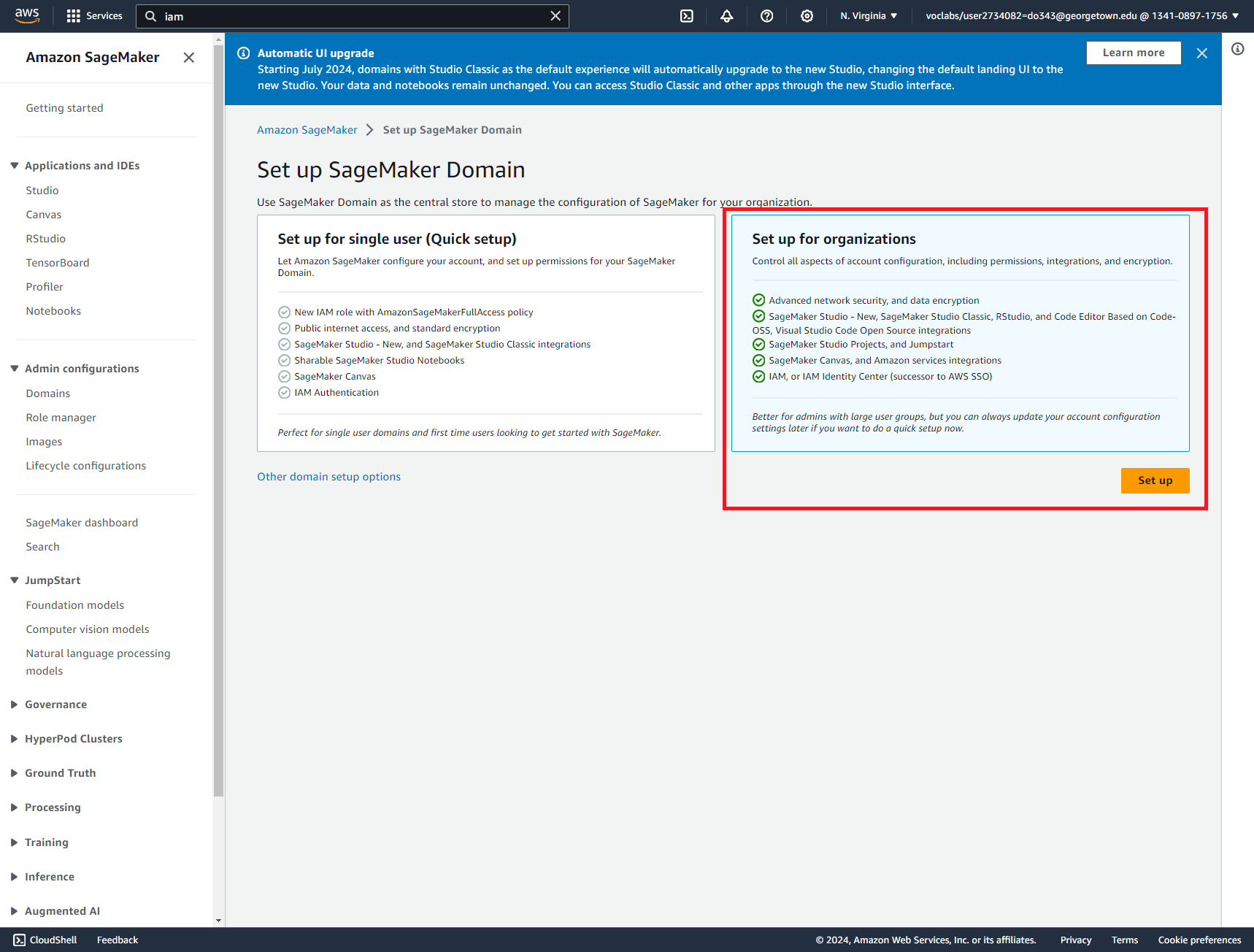Click Feedback in the footer

[x=118, y=940]
